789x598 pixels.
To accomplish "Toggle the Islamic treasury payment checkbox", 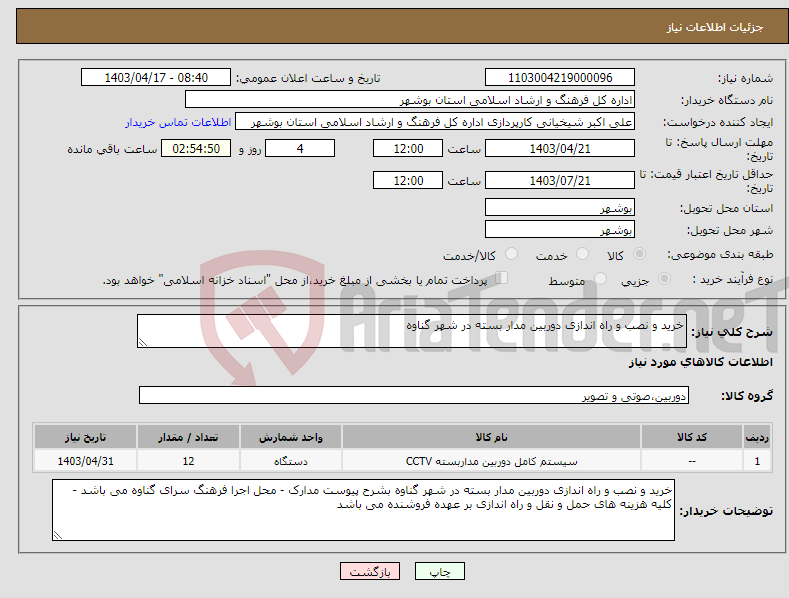I will pyautogui.click(x=502, y=278).
